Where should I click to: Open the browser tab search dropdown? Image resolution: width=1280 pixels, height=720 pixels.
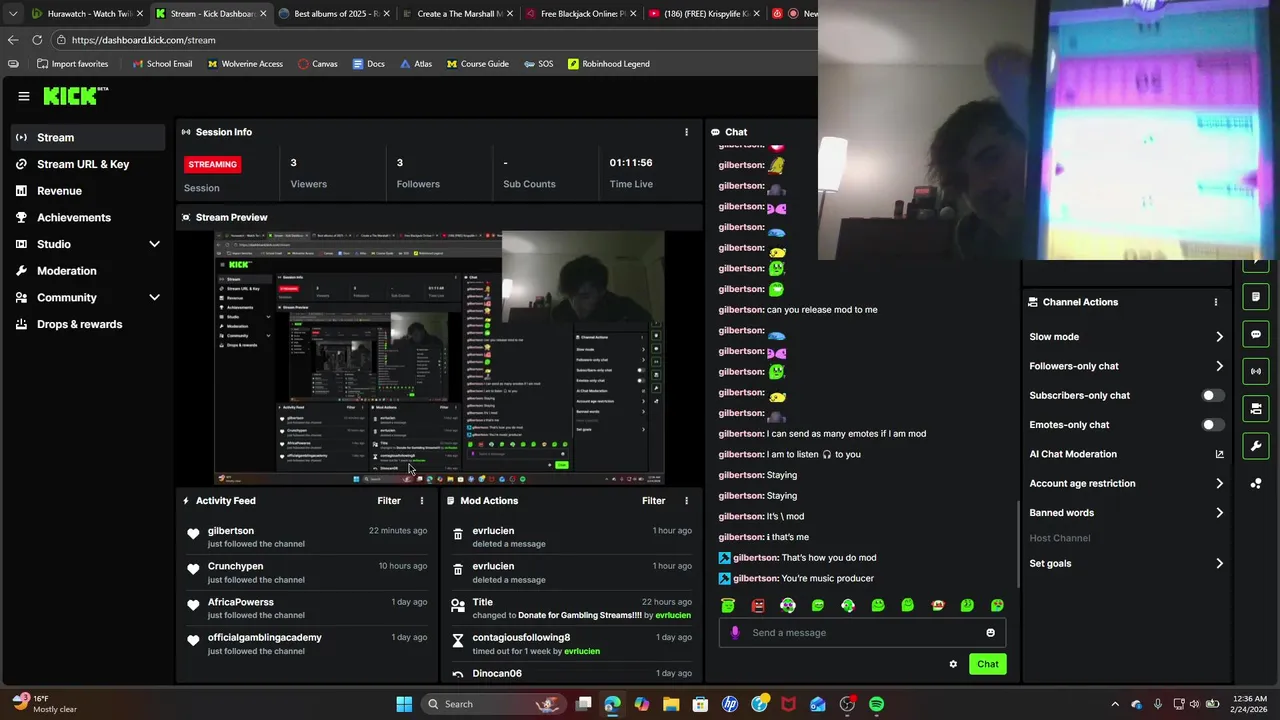[x=13, y=14]
